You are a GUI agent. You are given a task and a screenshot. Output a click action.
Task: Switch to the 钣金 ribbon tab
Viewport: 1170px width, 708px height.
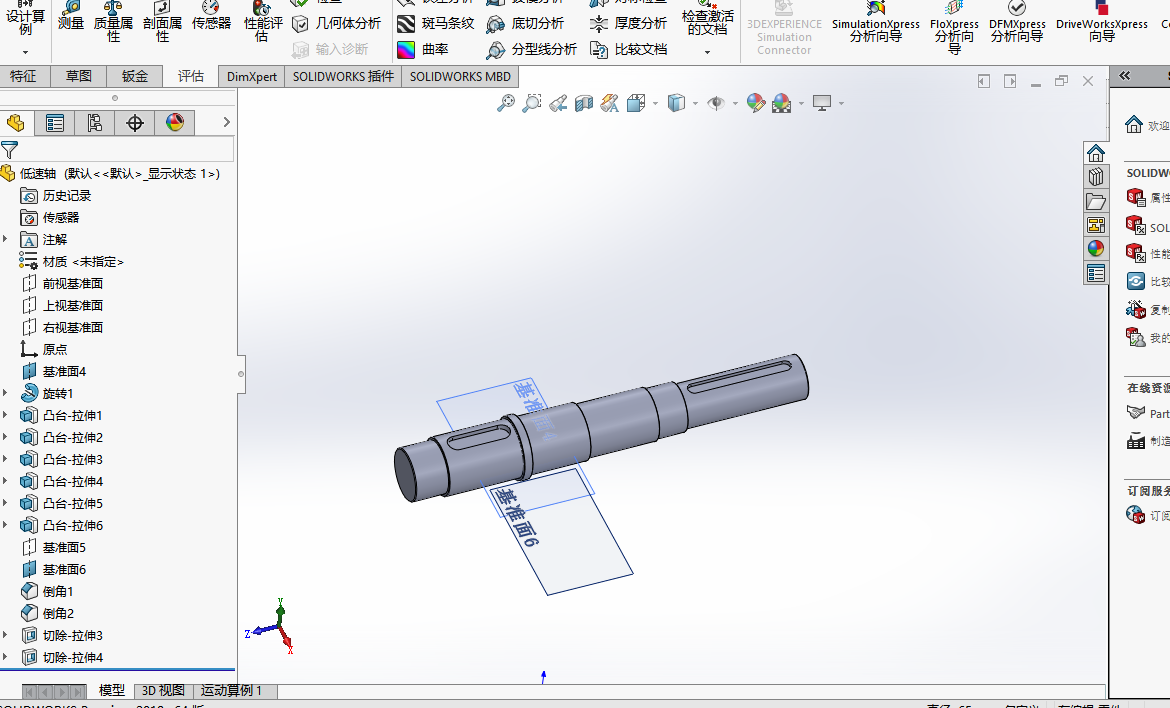click(135, 76)
